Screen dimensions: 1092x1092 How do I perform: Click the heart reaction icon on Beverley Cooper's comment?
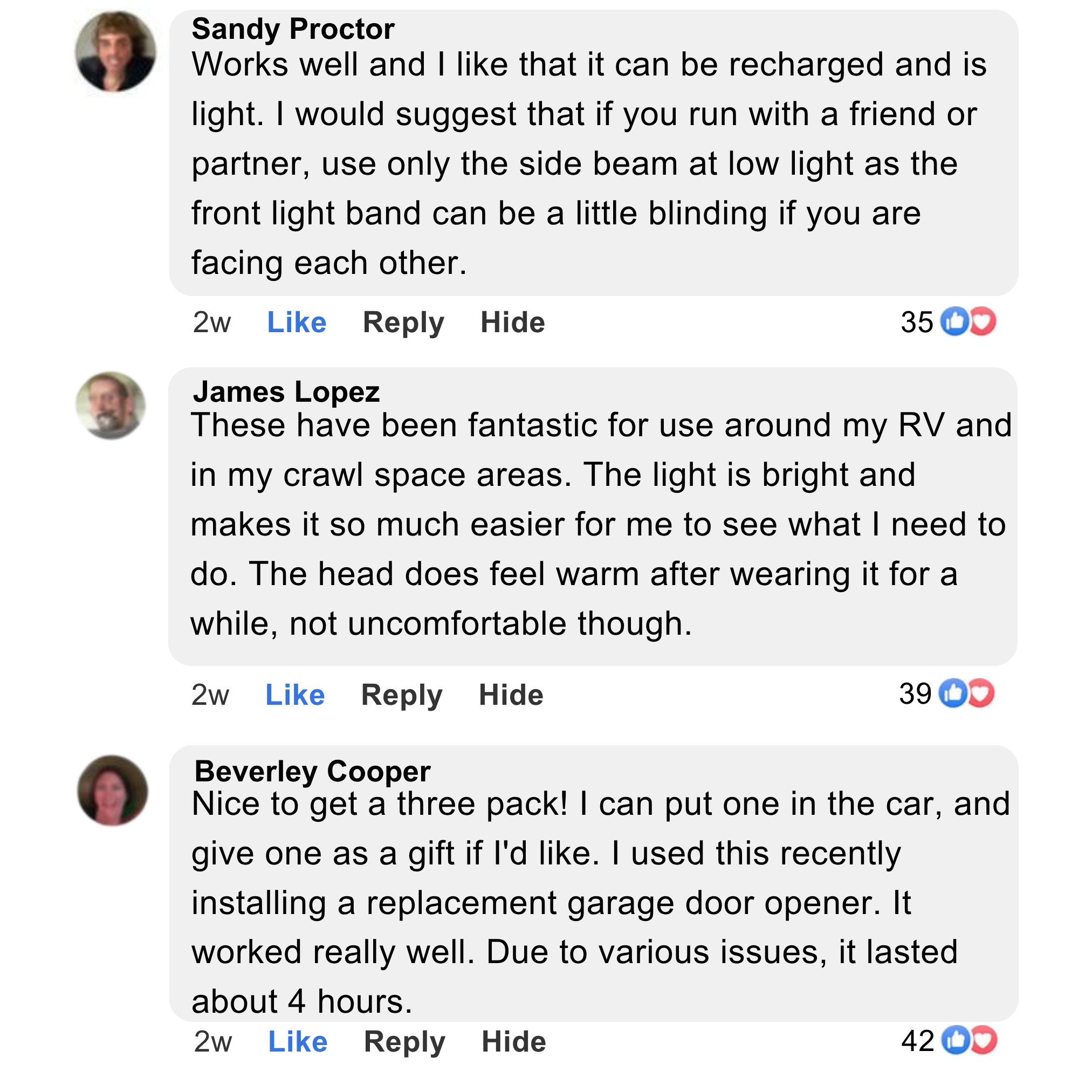click(984, 1040)
